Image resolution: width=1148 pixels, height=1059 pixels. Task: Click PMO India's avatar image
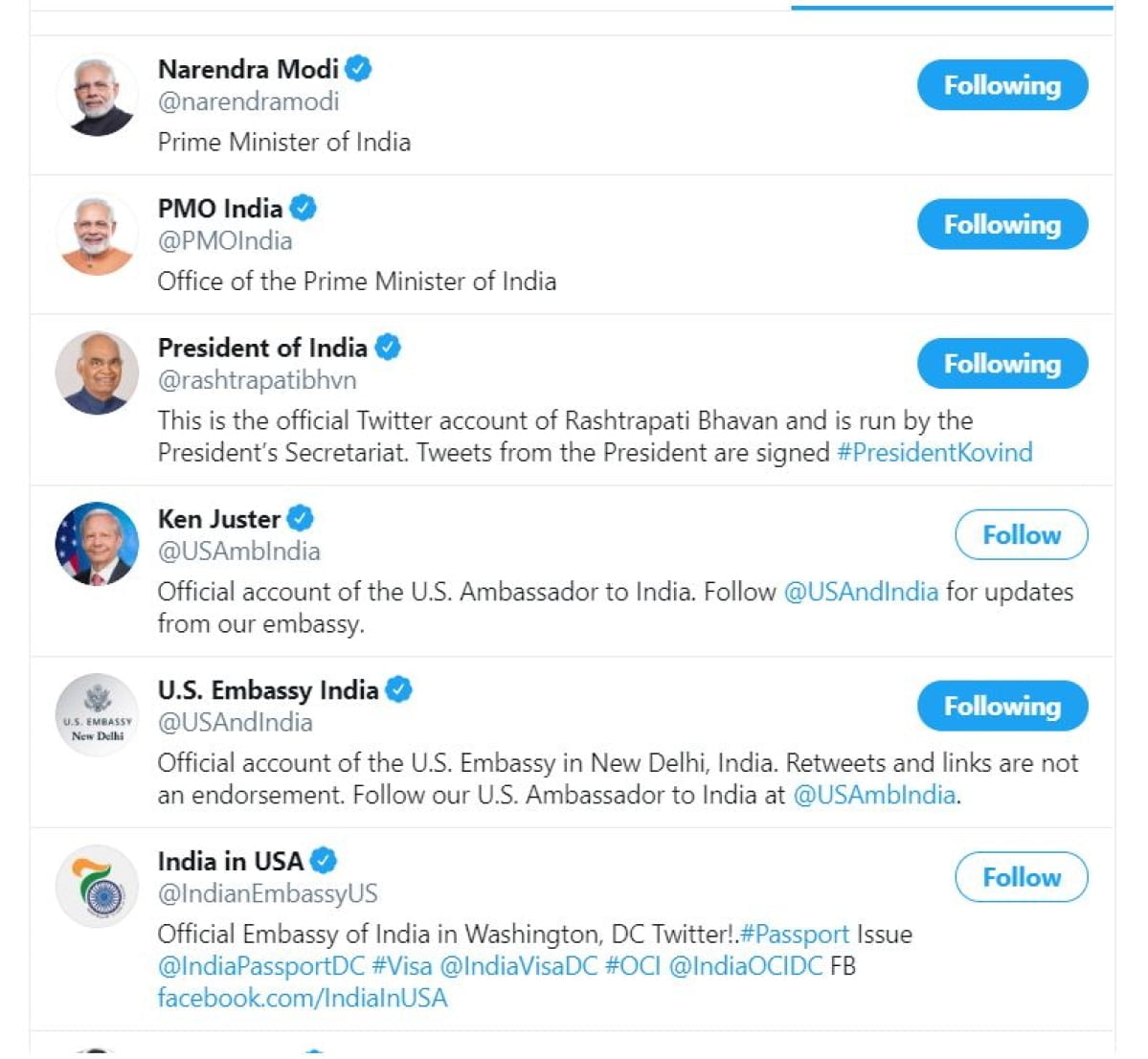[x=97, y=234]
